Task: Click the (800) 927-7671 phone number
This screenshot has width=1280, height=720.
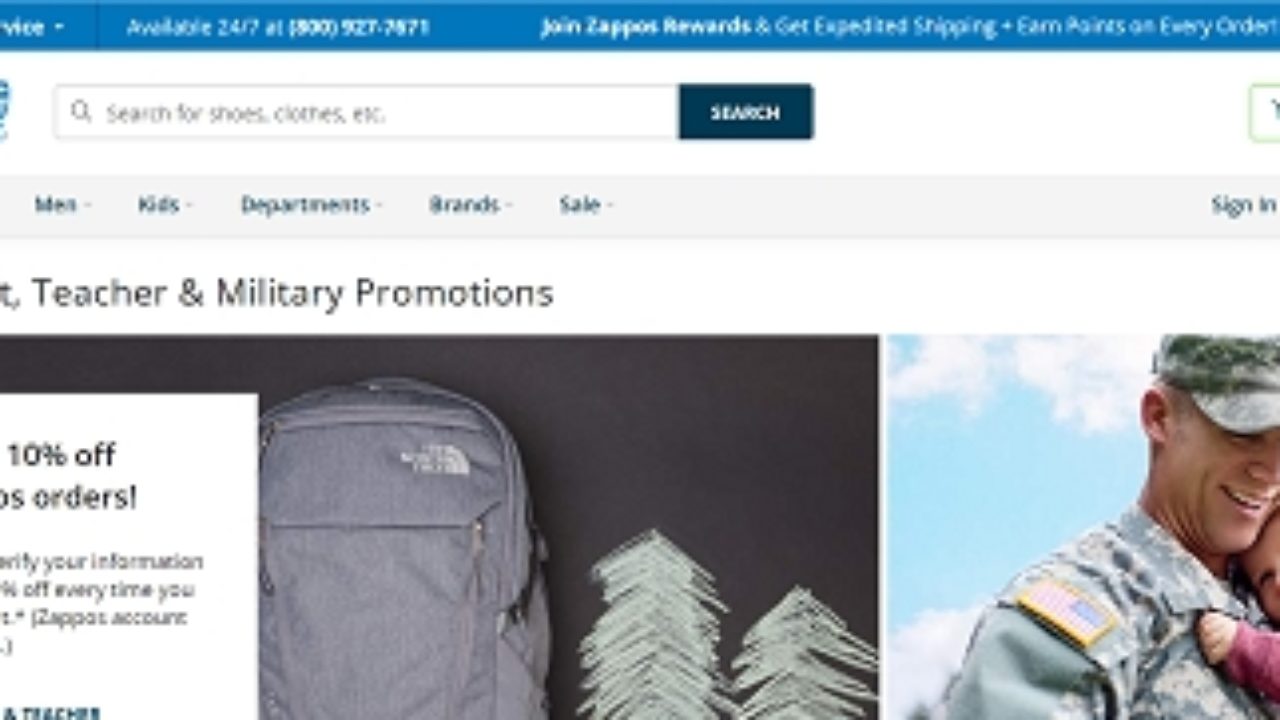Action: [x=358, y=28]
